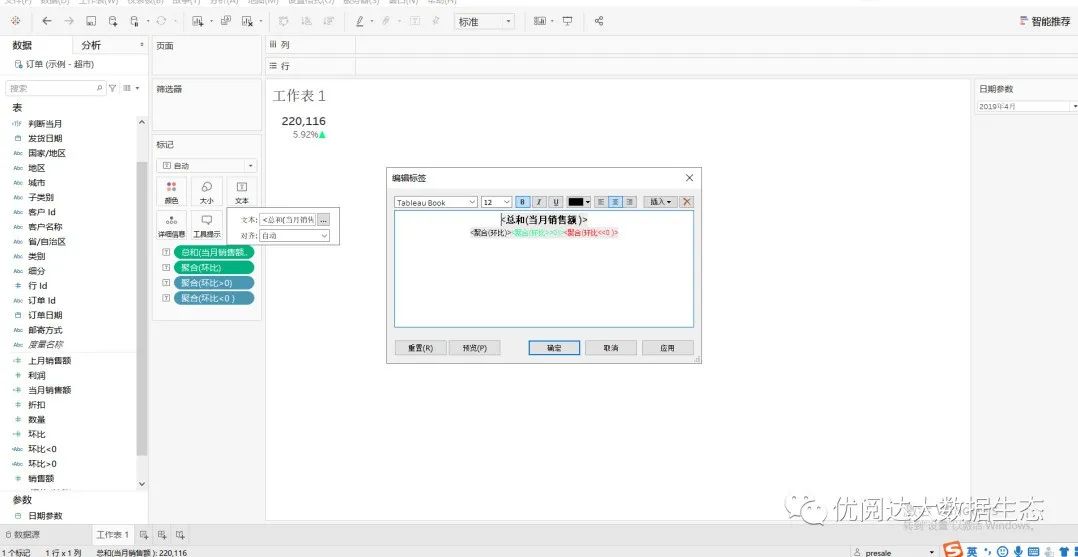Click the ellipsis button beside 文本 field

point(323,219)
